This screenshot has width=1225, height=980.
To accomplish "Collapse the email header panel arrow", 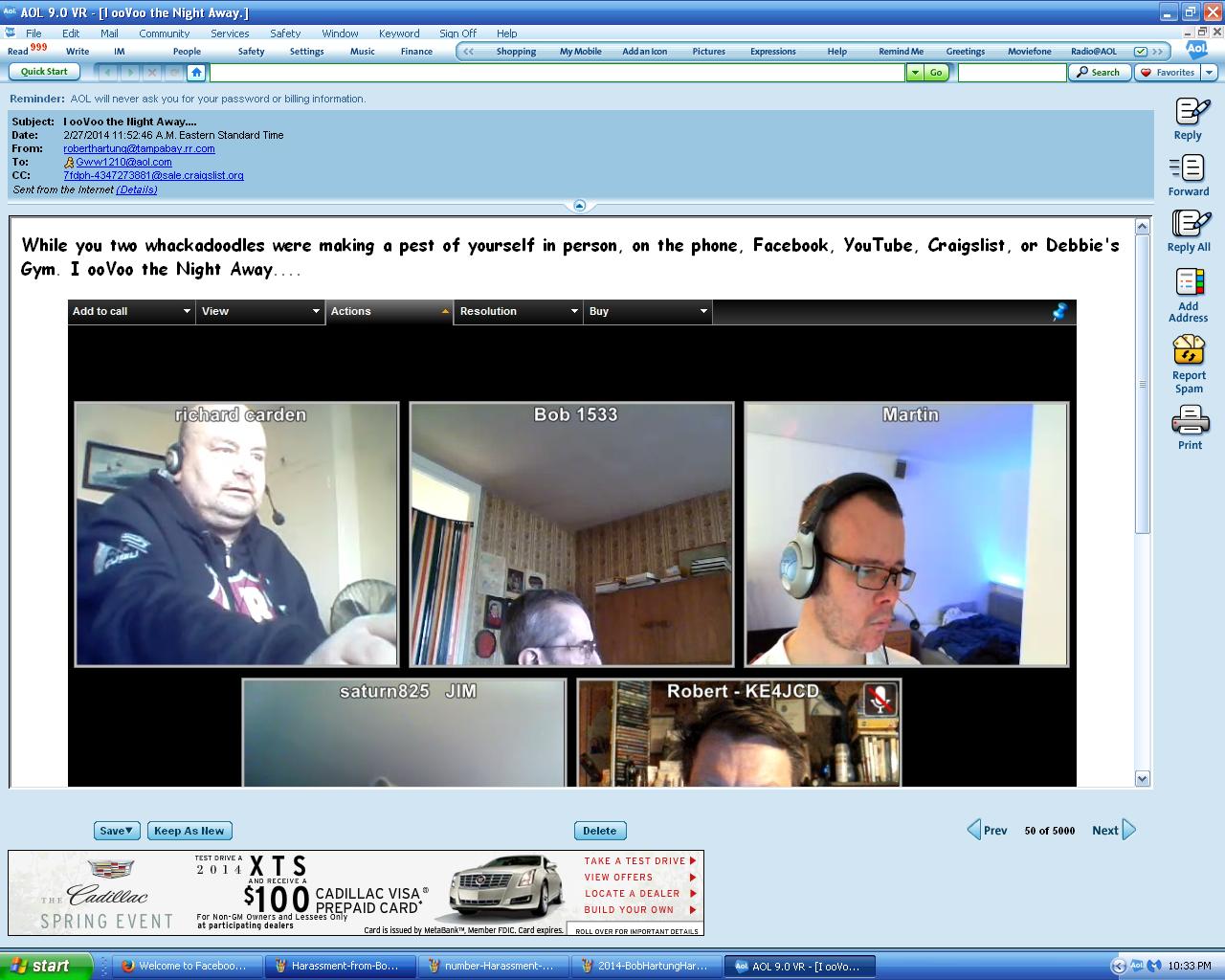I will point(579,206).
